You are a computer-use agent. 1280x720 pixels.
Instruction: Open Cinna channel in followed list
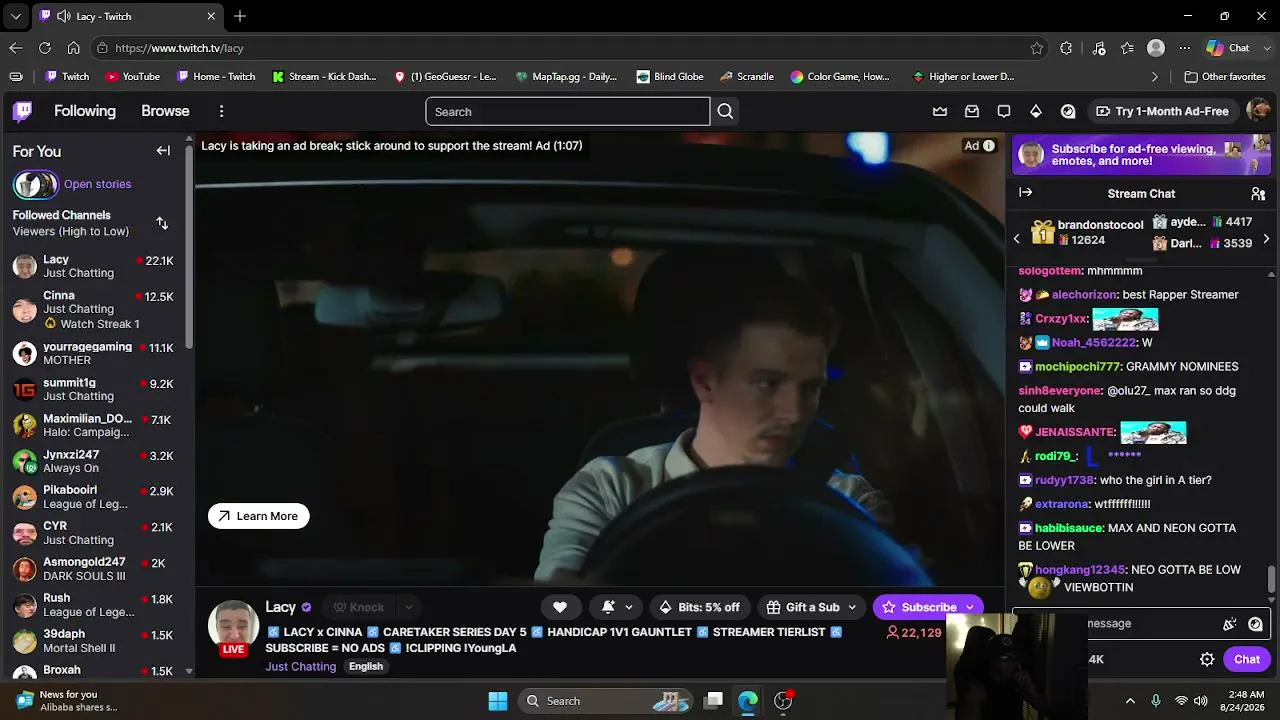coord(94,309)
